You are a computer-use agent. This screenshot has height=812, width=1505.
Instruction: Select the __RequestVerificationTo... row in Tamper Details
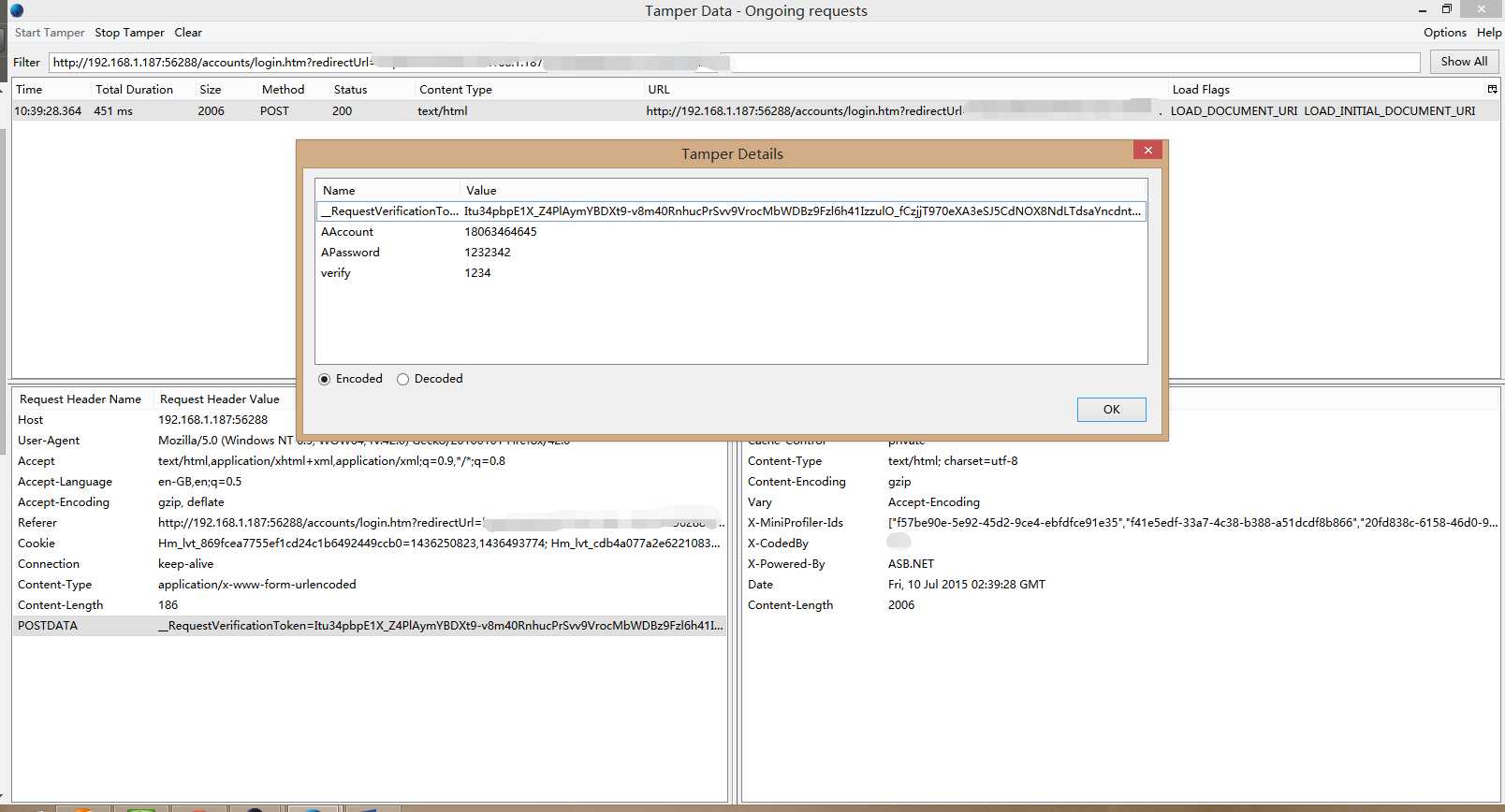[731, 211]
